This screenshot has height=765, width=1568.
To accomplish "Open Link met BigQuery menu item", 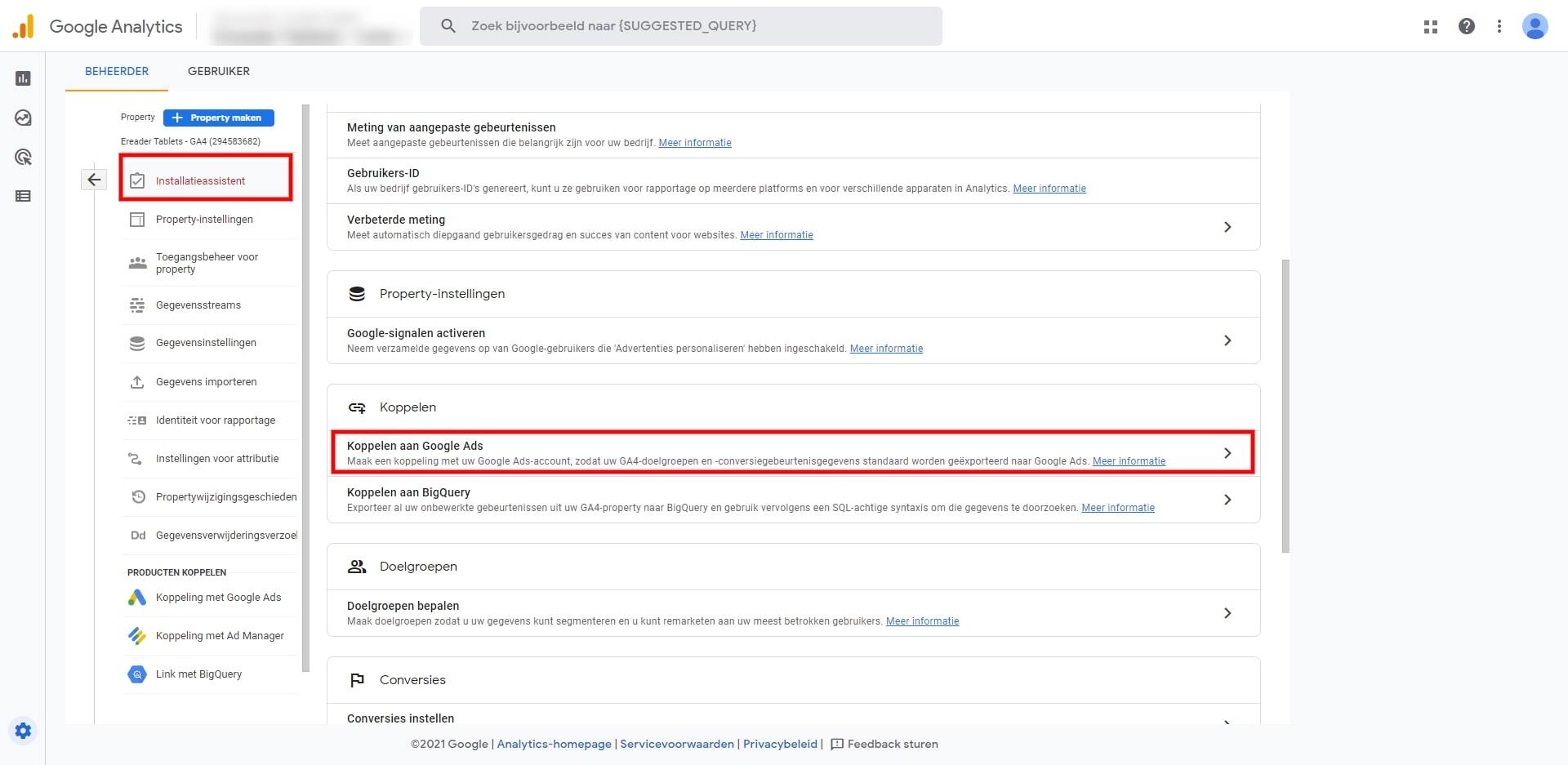I will click(210, 674).
